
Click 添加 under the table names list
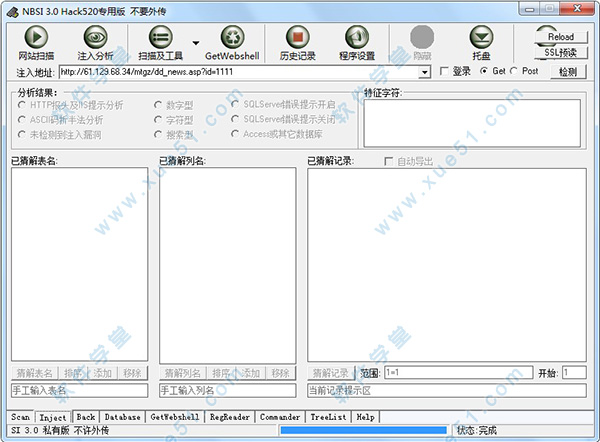(103, 373)
